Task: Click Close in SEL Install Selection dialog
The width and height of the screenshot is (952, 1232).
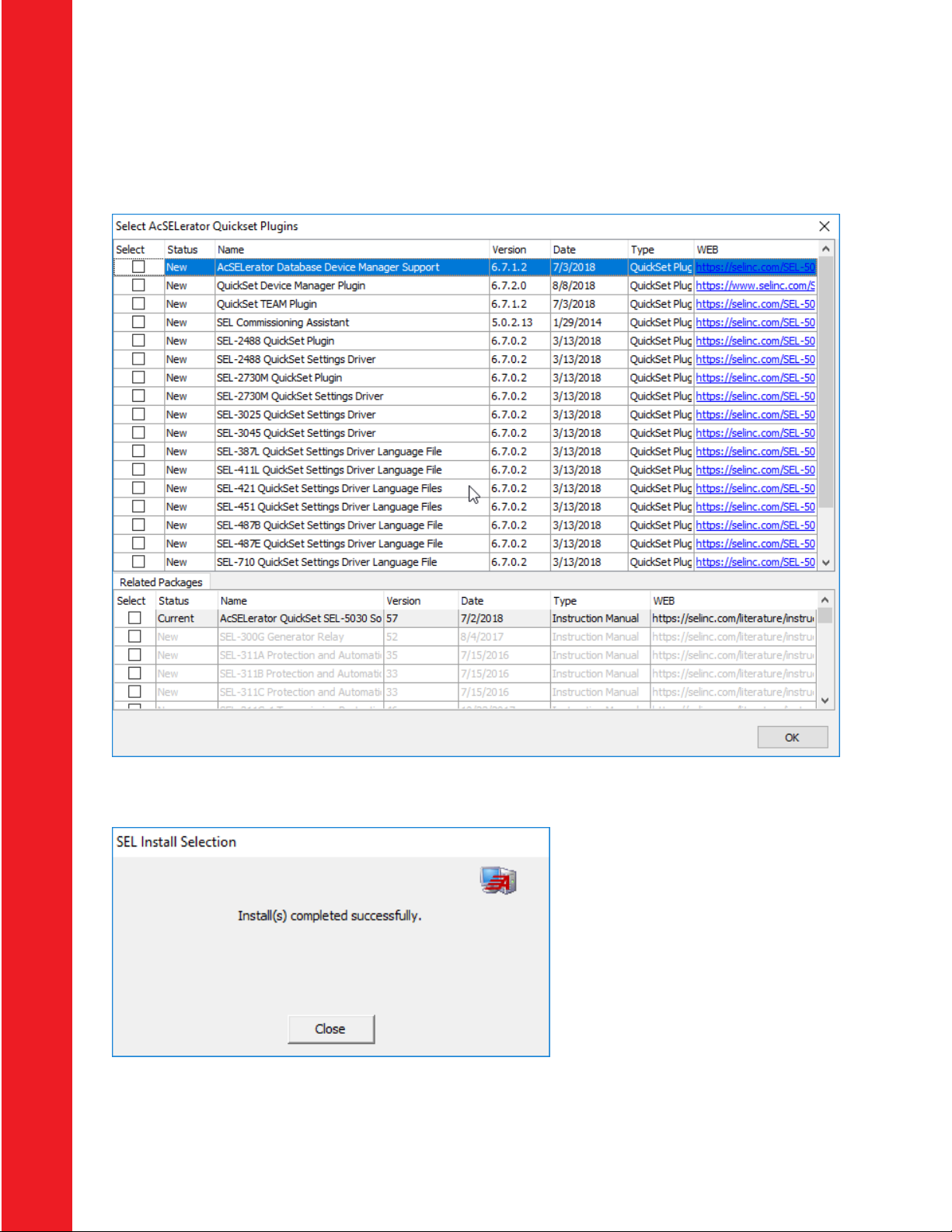Action: [330, 1029]
